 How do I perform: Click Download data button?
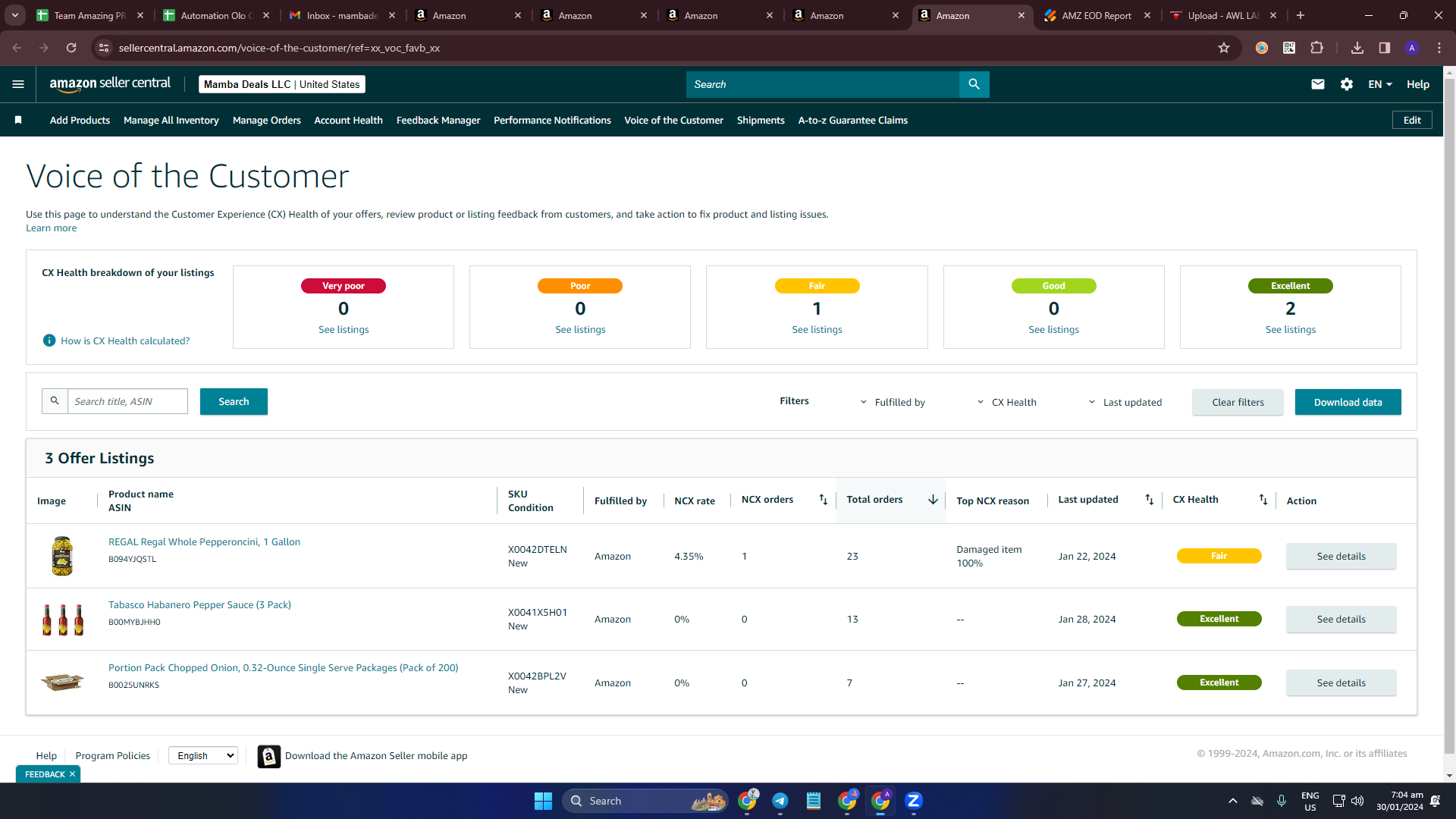[x=1348, y=402]
